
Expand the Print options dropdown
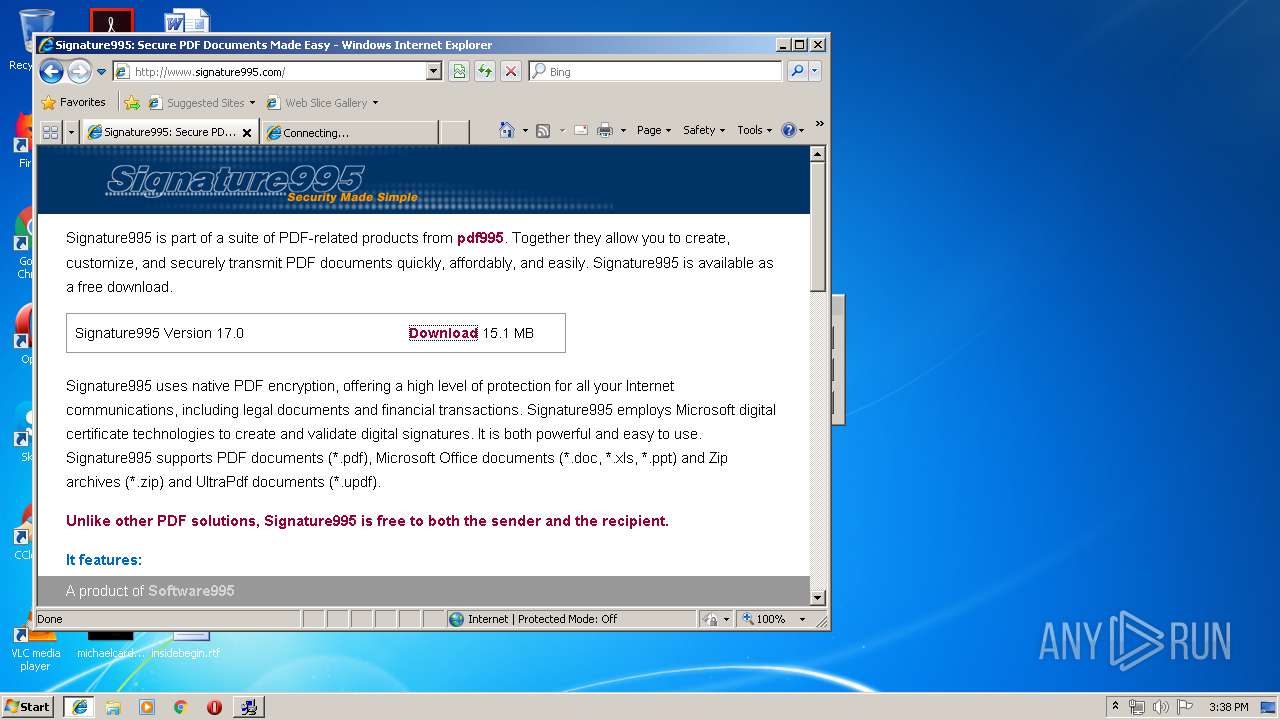[x=623, y=130]
